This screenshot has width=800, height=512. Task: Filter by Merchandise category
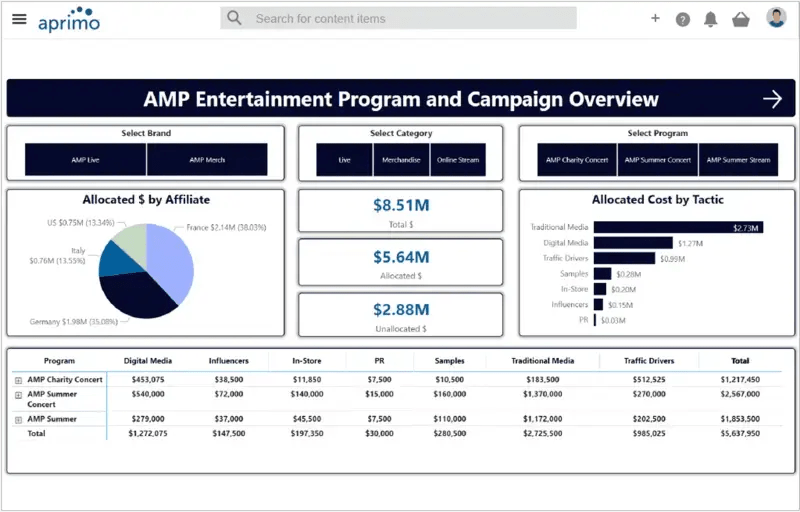401,160
